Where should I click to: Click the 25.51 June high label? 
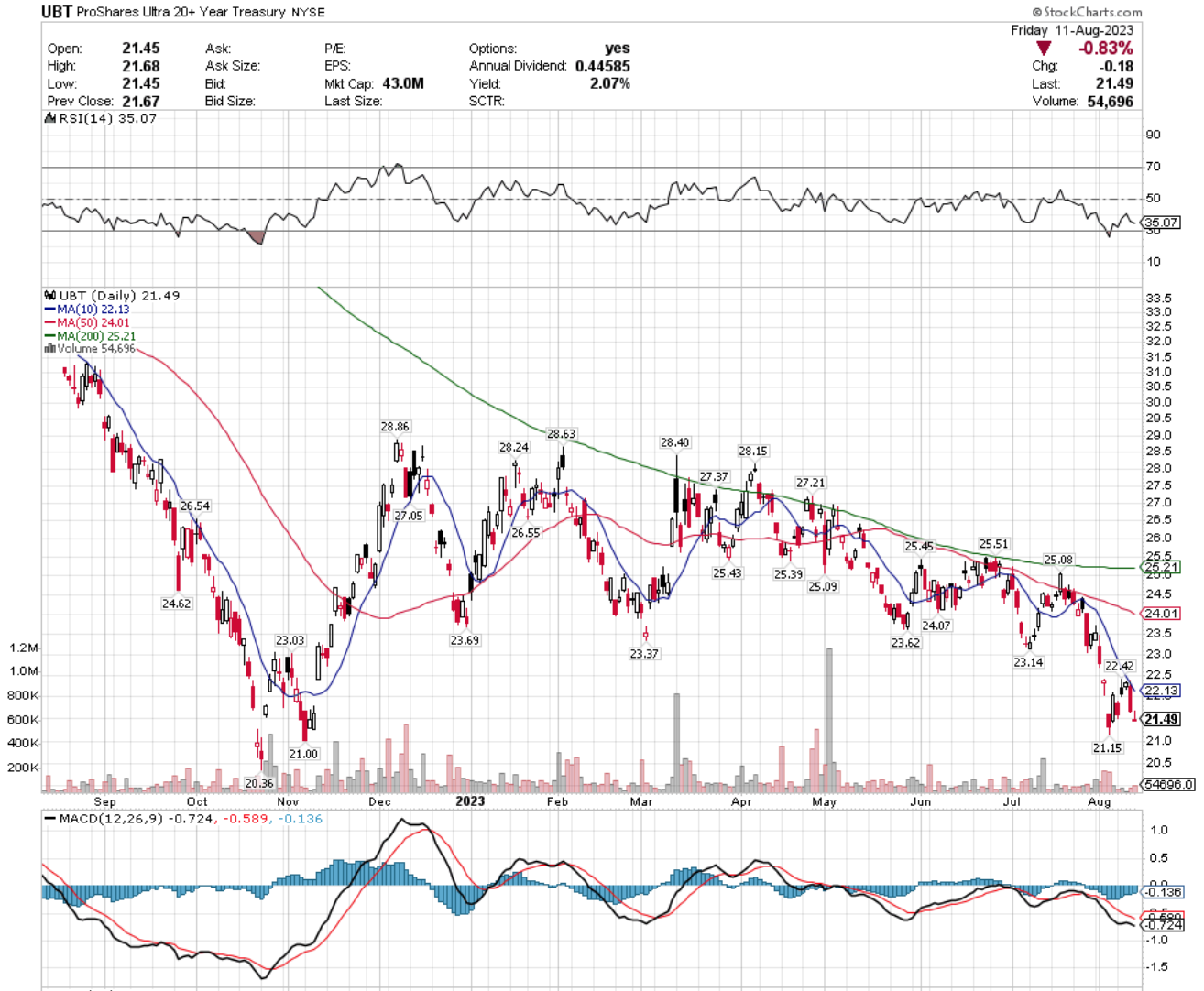click(x=993, y=544)
